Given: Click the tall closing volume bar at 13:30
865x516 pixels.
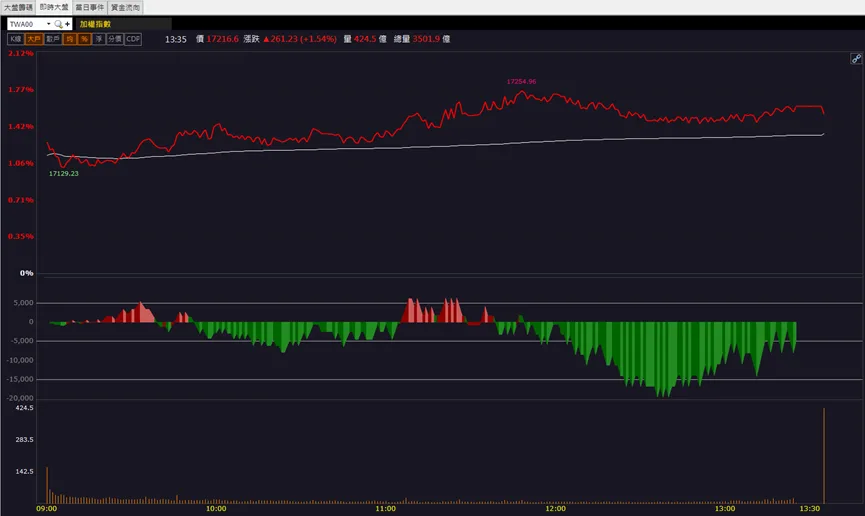Looking at the screenshot, I should click(824, 456).
